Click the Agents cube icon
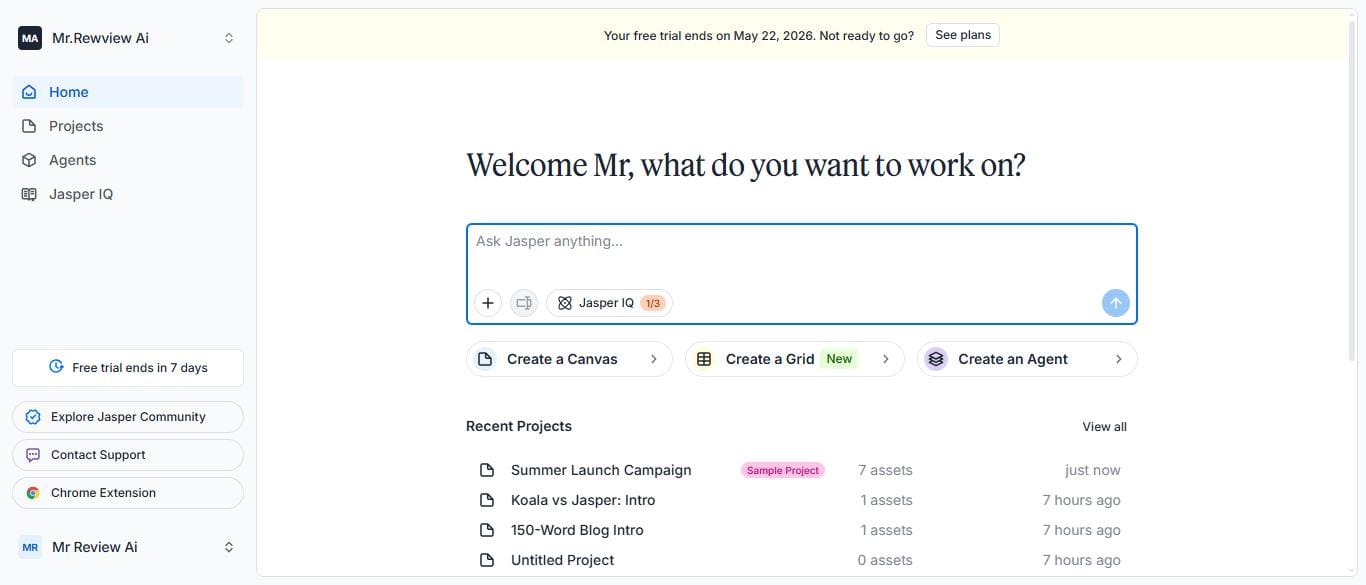This screenshot has width=1366, height=585. [29, 160]
